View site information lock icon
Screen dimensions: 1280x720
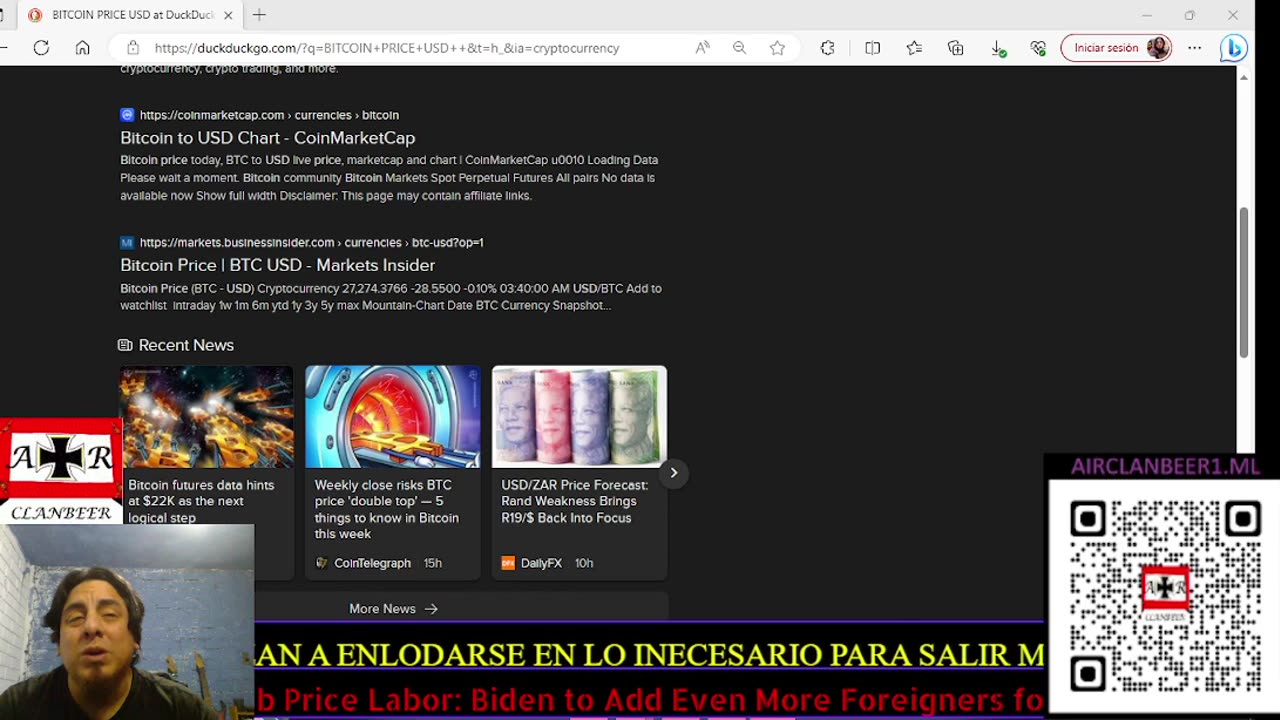pyautogui.click(x=132, y=47)
